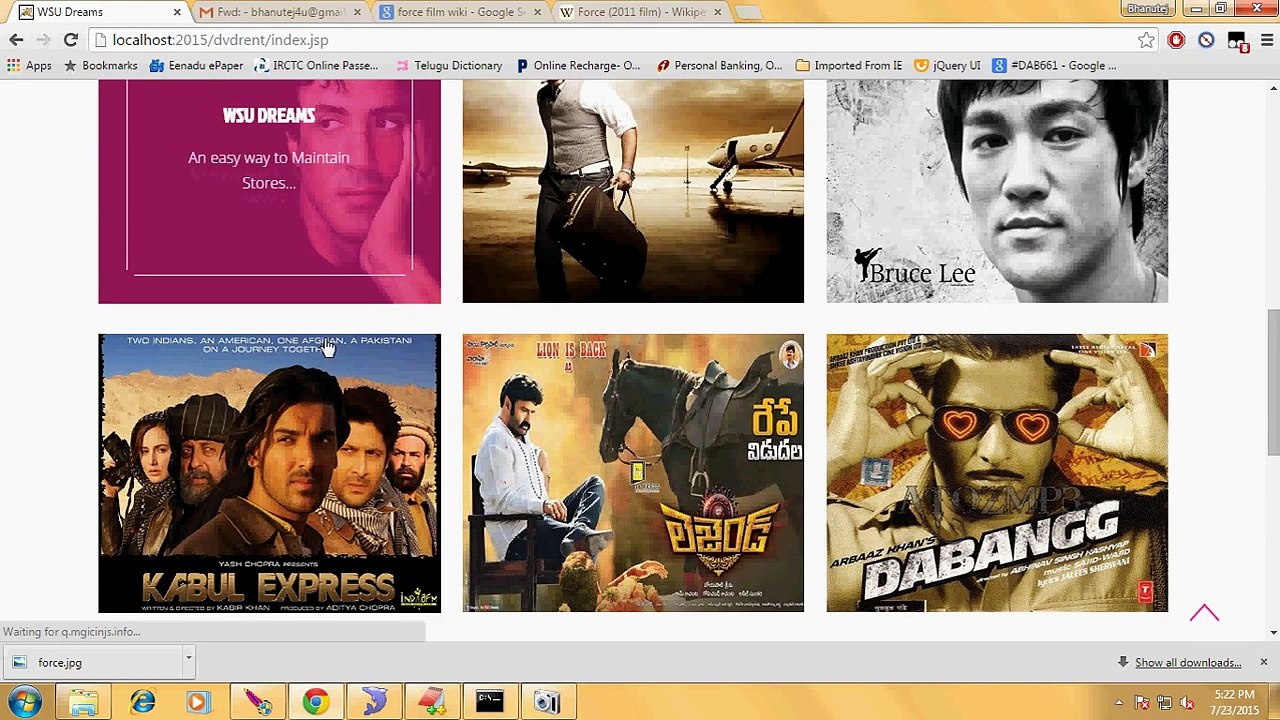Bookmark this page with the star icon
The image size is (1280, 720).
click(1146, 40)
